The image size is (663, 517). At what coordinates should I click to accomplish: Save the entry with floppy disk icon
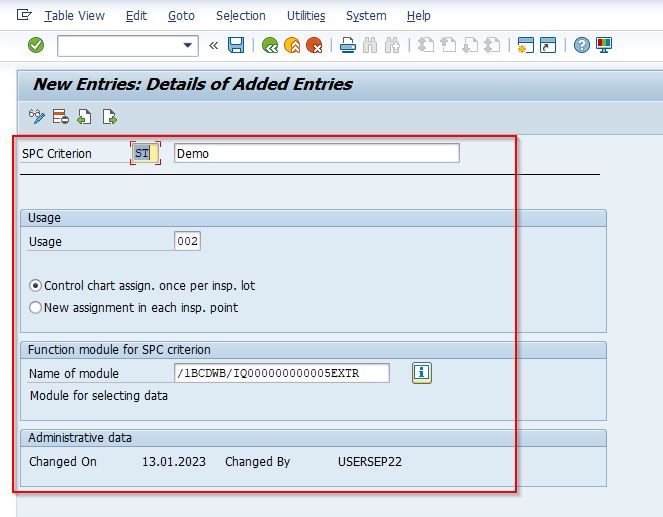(236, 45)
